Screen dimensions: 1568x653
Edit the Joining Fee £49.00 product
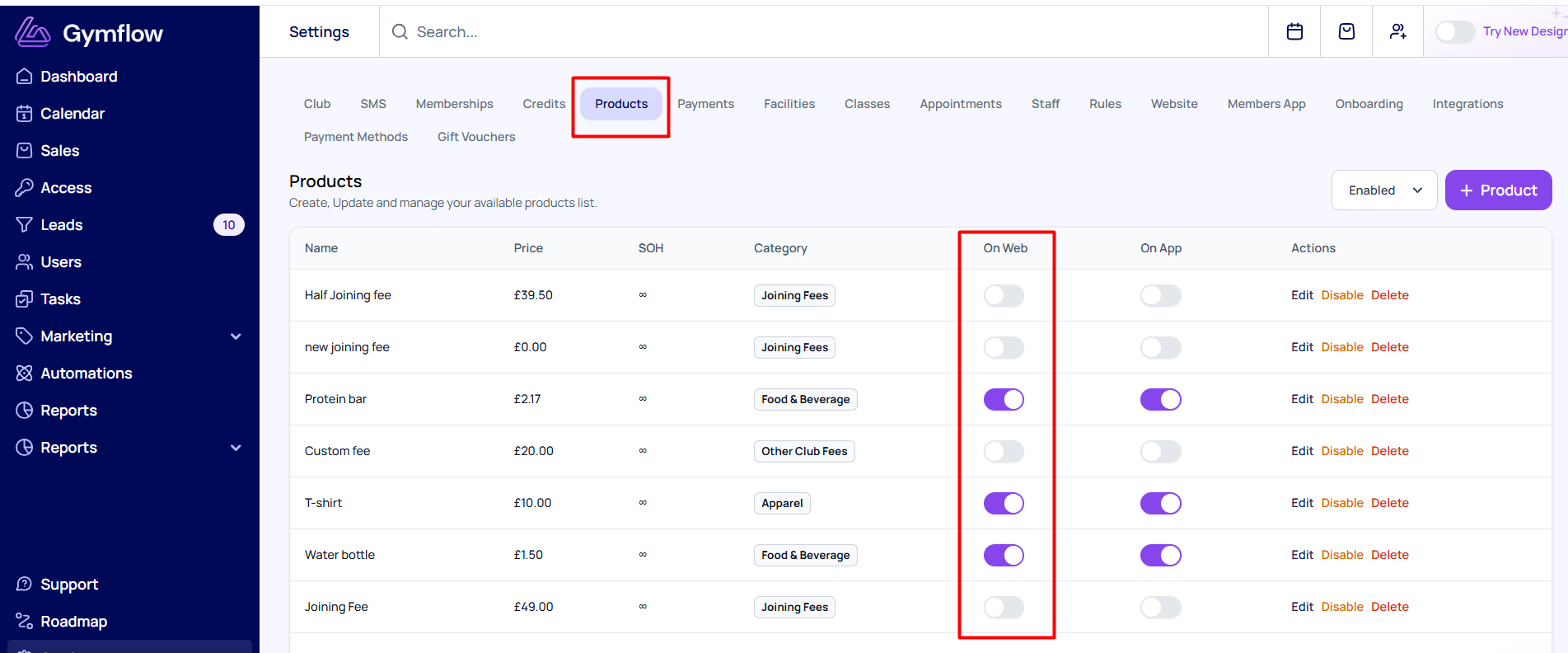[x=1302, y=607]
